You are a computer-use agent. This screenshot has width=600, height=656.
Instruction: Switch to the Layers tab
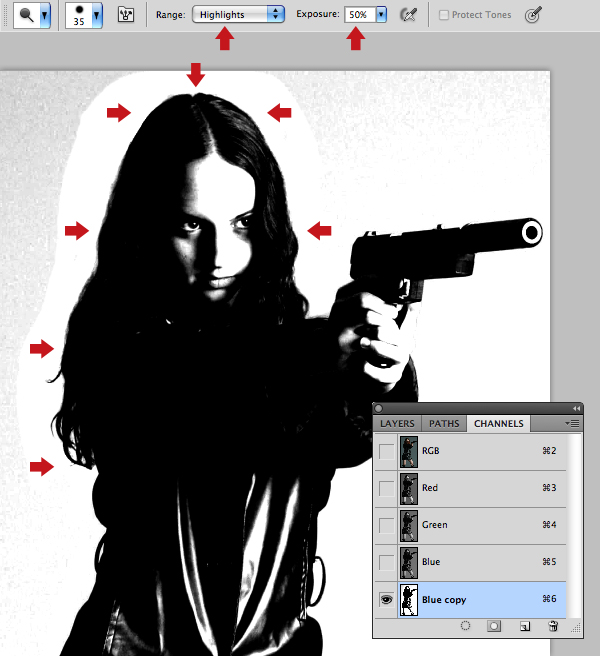click(397, 424)
